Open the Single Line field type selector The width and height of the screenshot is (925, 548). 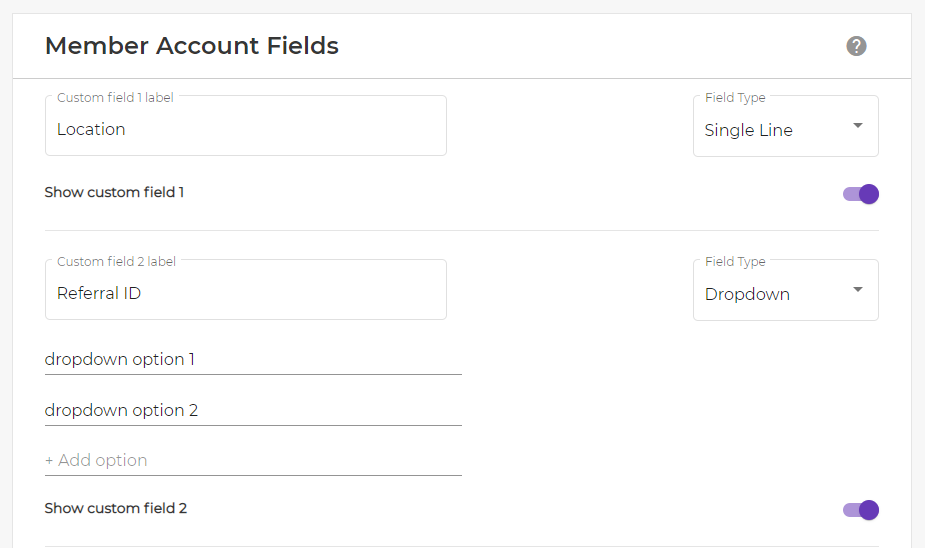[786, 126]
